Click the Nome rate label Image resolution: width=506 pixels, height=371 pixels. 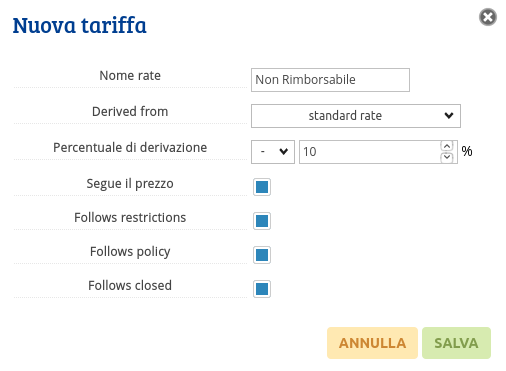[x=130, y=76]
